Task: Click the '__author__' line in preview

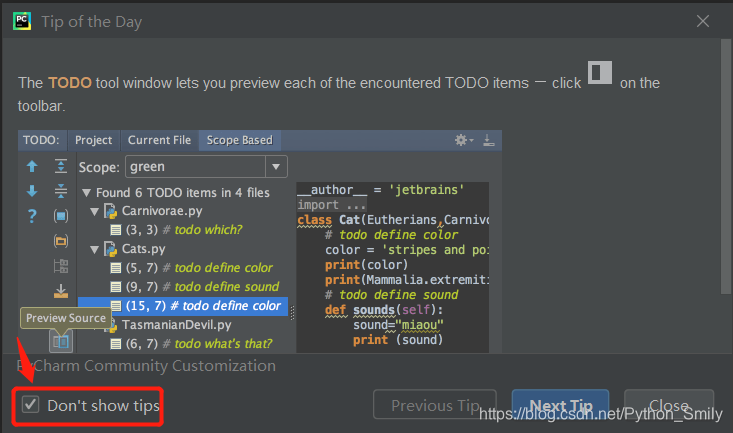Action: click(381, 190)
